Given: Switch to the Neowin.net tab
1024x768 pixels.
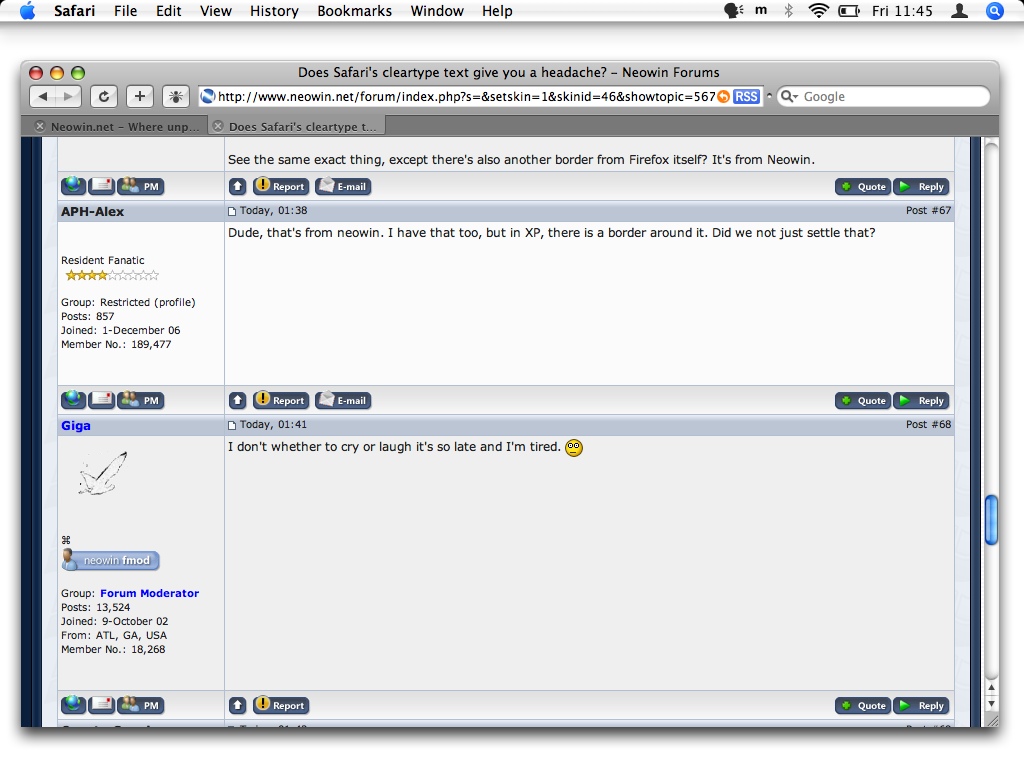Looking at the screenshot, I should [118, 126].
